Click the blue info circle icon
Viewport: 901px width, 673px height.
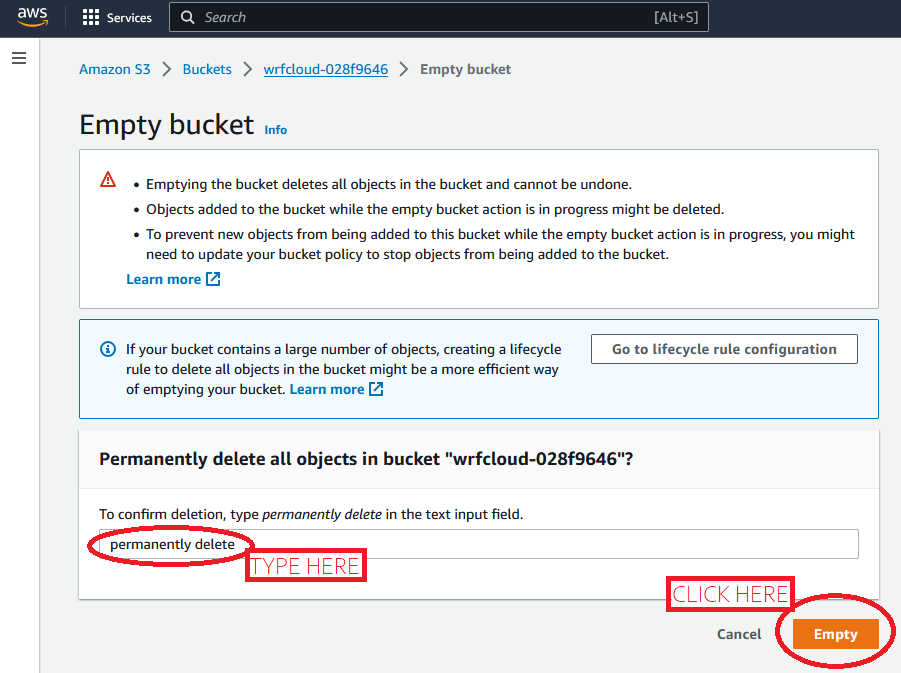coord(108,349)
